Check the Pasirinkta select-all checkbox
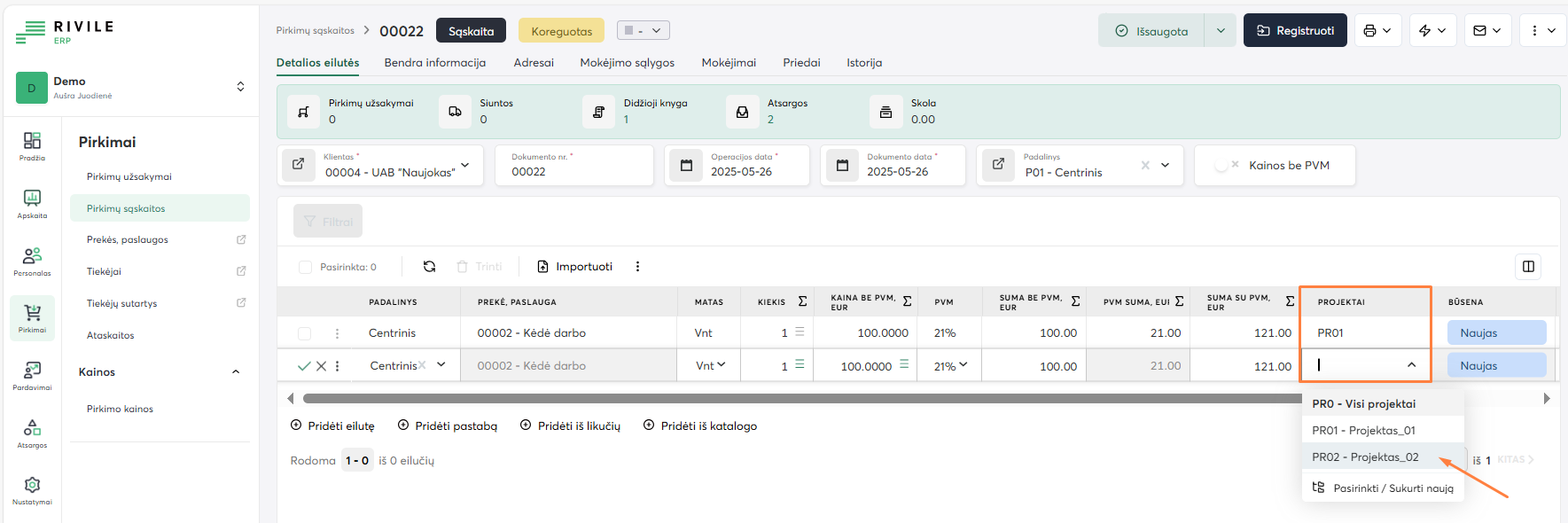Viewport: 1568px width, 523px height. 306,267
